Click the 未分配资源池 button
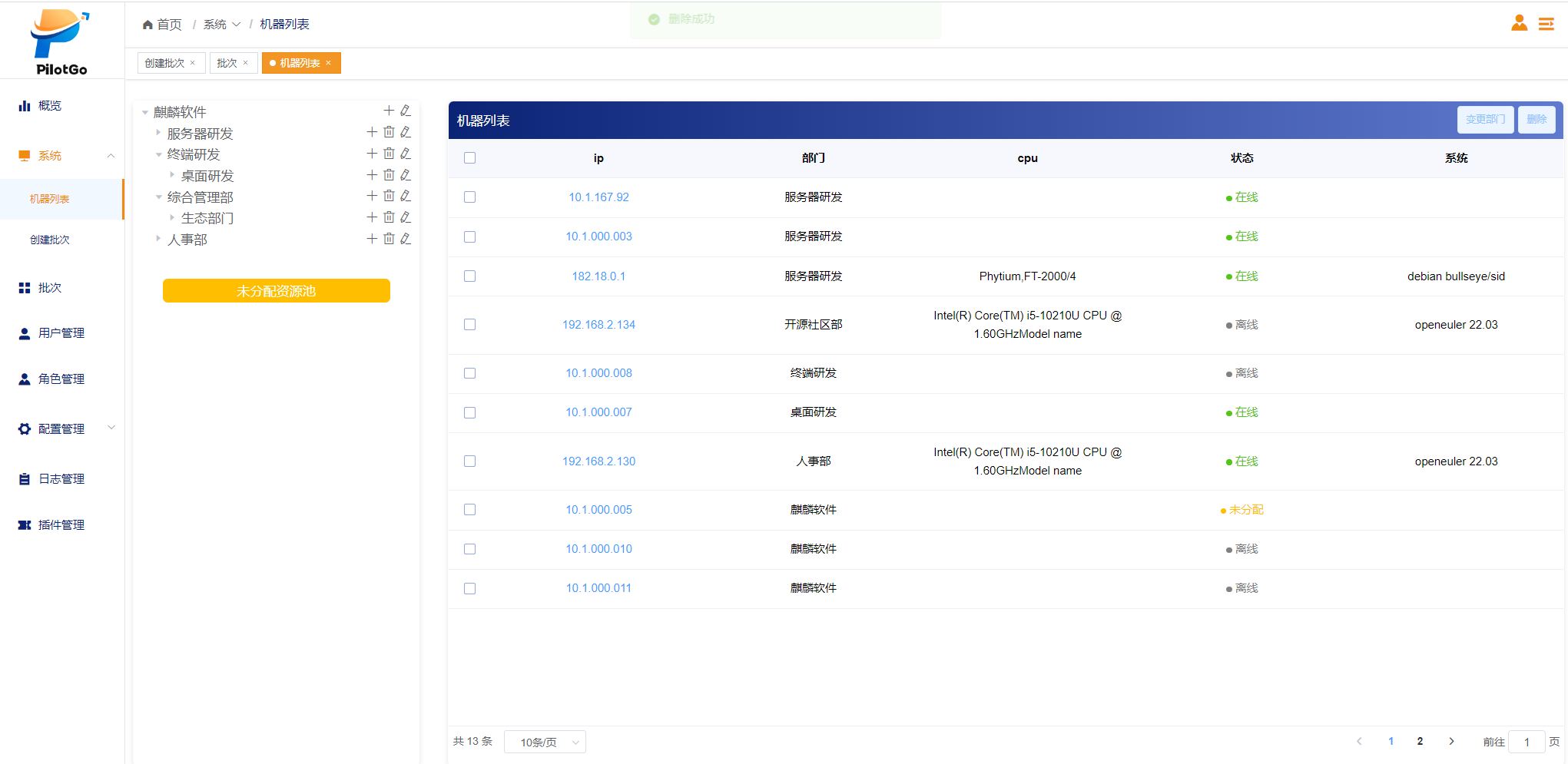 click(x=276, y=291)
